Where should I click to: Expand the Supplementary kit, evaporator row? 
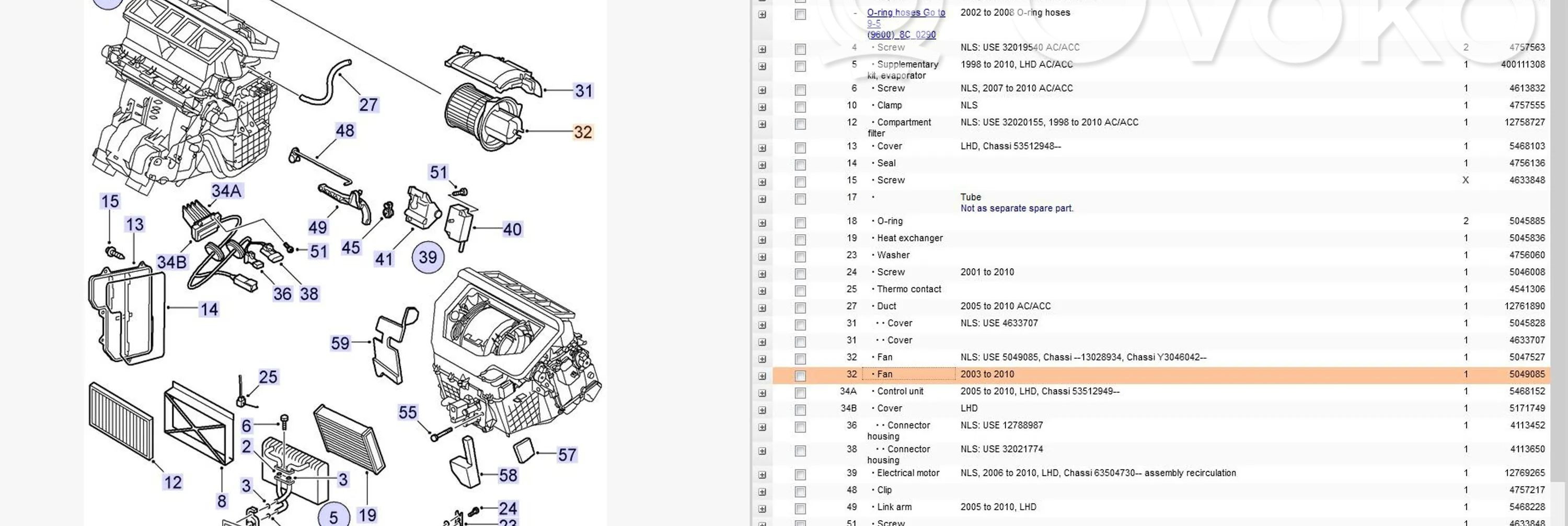pyautogui.click(x=762, y=66)
